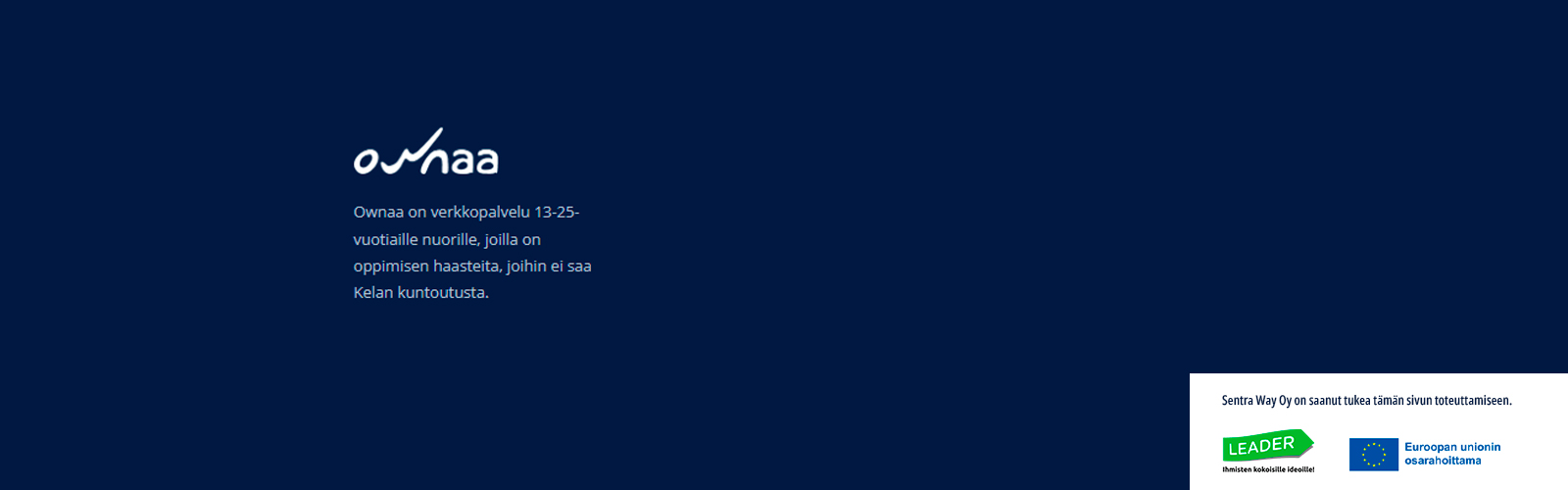
Task: Click the word 'verkkopalvelu' in description
Action: pos(480,212)
